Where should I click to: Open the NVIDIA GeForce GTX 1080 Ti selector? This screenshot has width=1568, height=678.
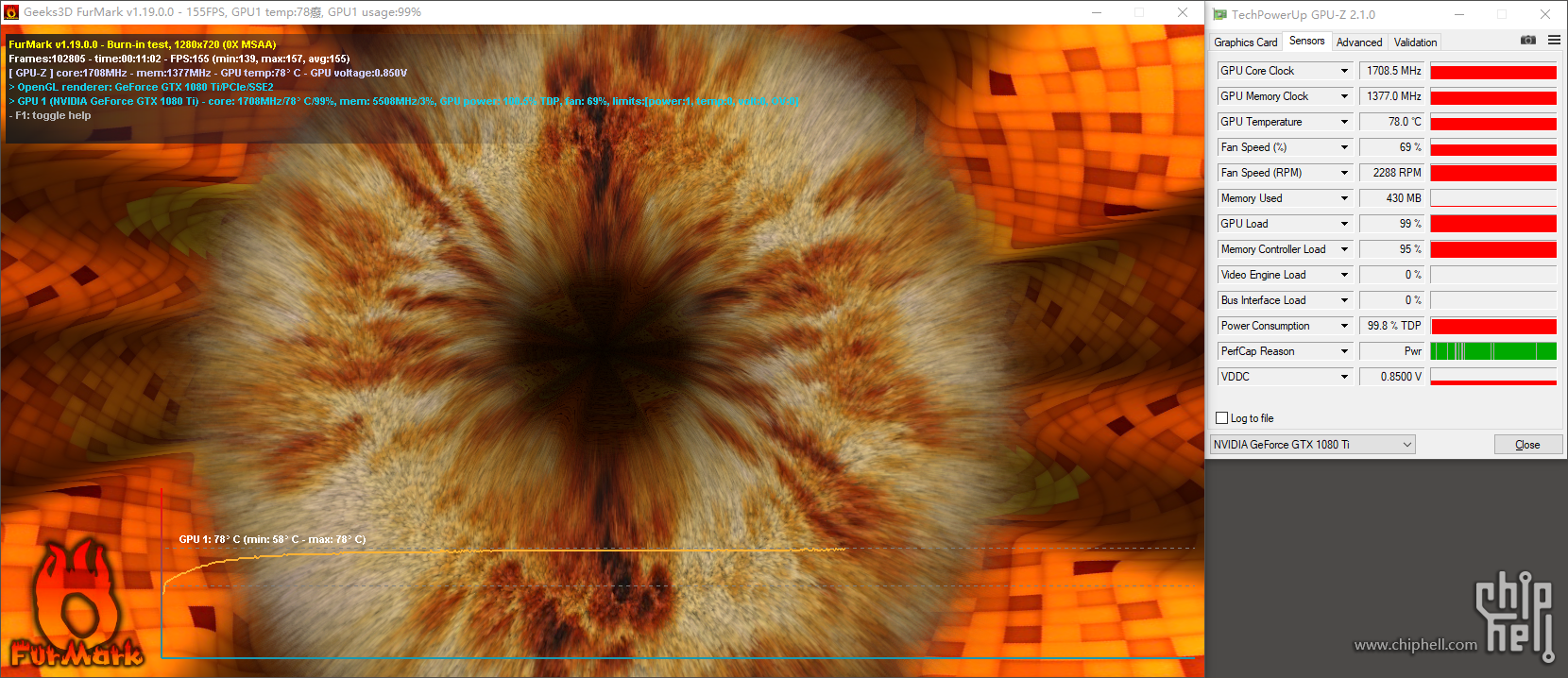click(1313, 445)
